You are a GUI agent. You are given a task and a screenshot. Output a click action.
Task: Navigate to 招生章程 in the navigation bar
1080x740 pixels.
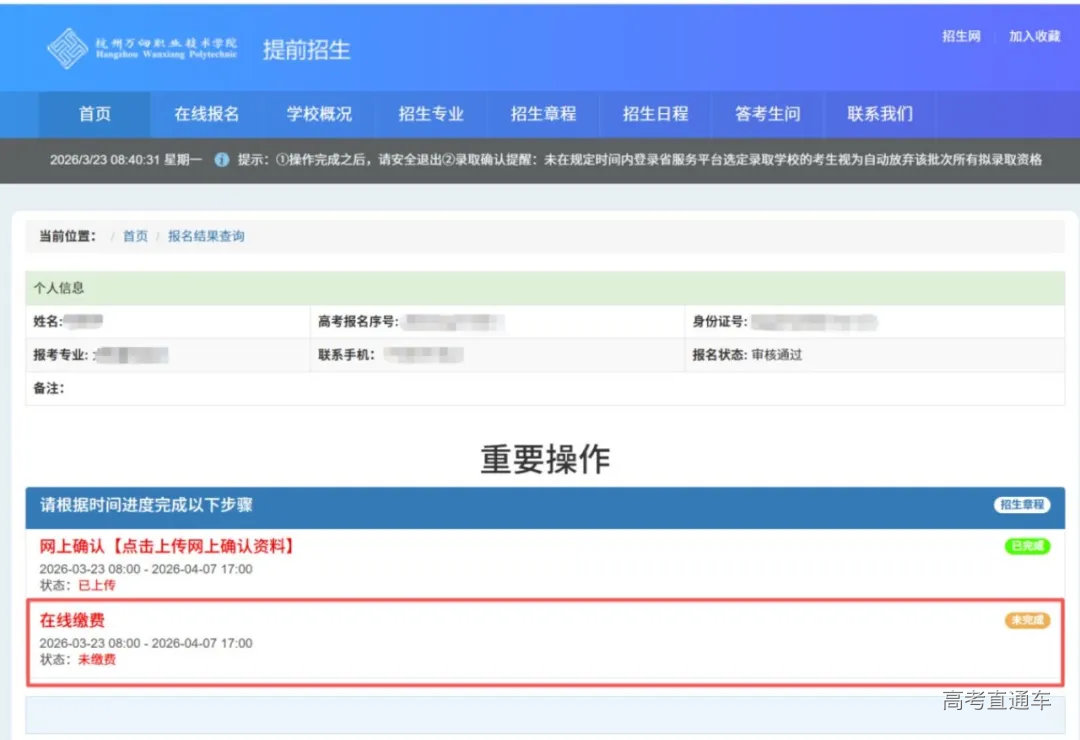point(543,114)
